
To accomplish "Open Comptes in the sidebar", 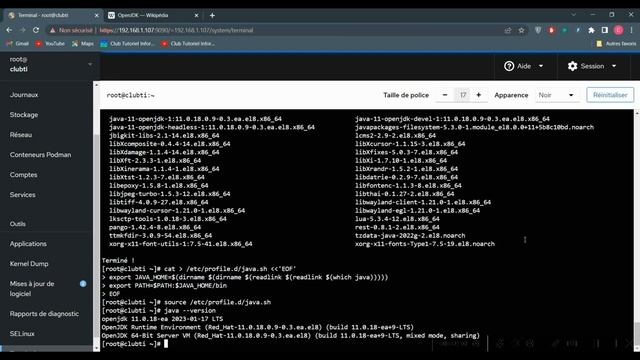I will (x=24, y=175).
